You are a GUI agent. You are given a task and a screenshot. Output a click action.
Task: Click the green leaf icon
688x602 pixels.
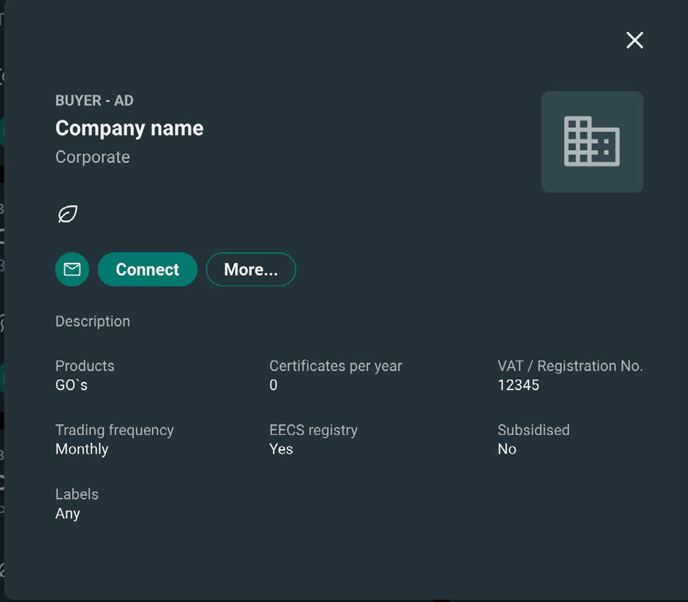point(68,214)
